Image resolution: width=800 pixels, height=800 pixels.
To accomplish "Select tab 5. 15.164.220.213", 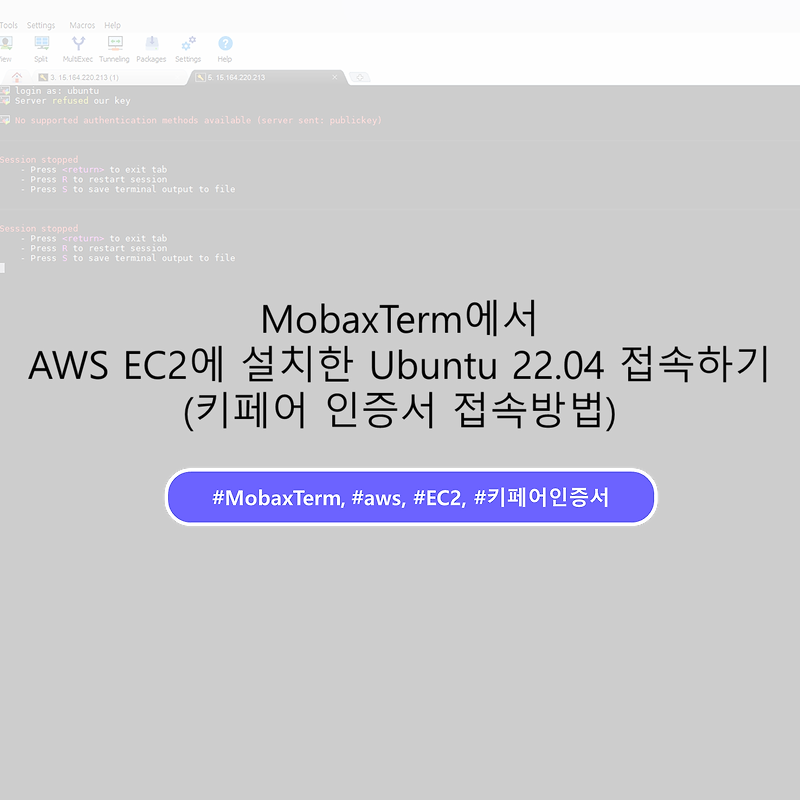I will 260,76.
